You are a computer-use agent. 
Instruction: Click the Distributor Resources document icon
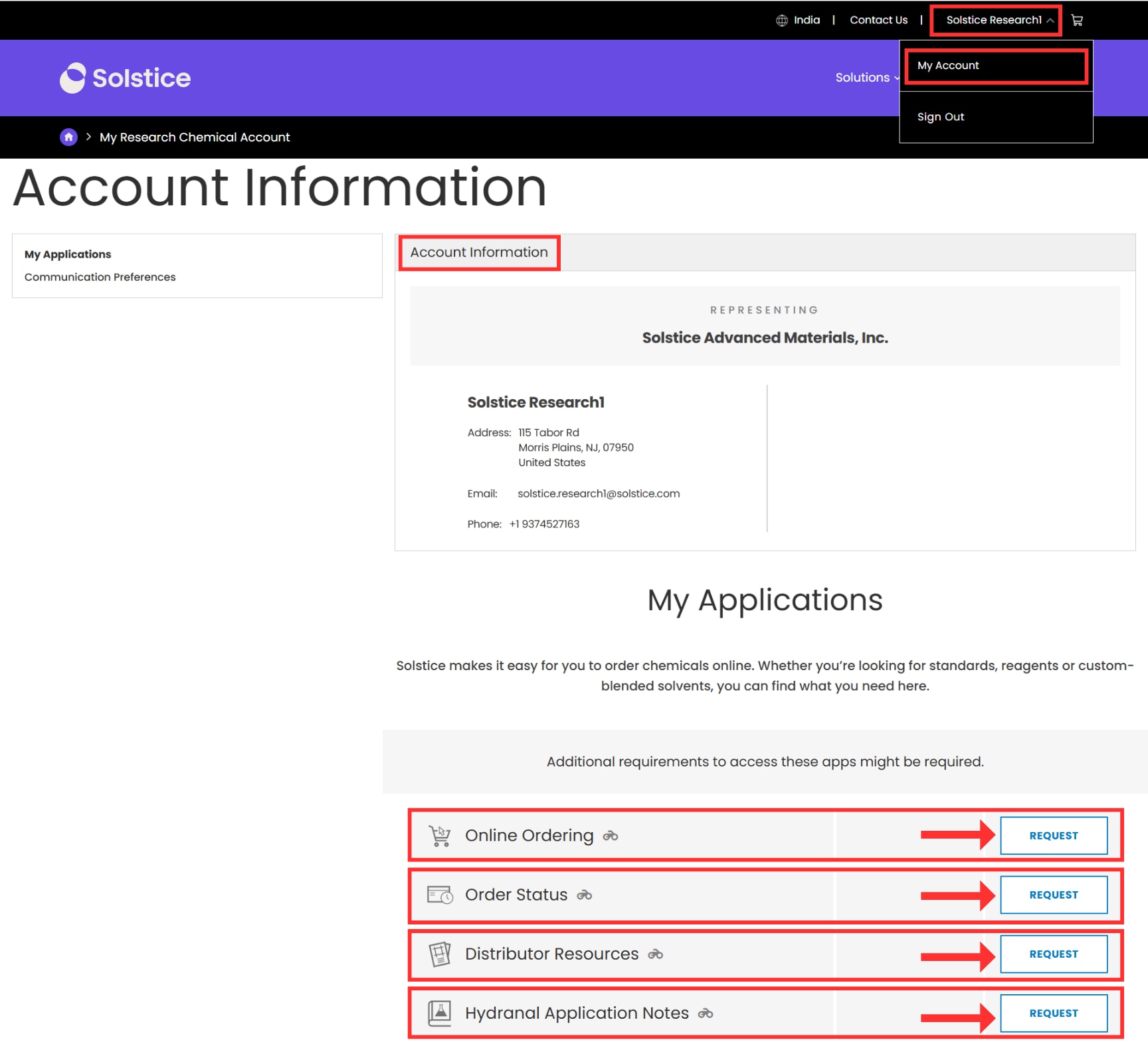click(439, 954)
